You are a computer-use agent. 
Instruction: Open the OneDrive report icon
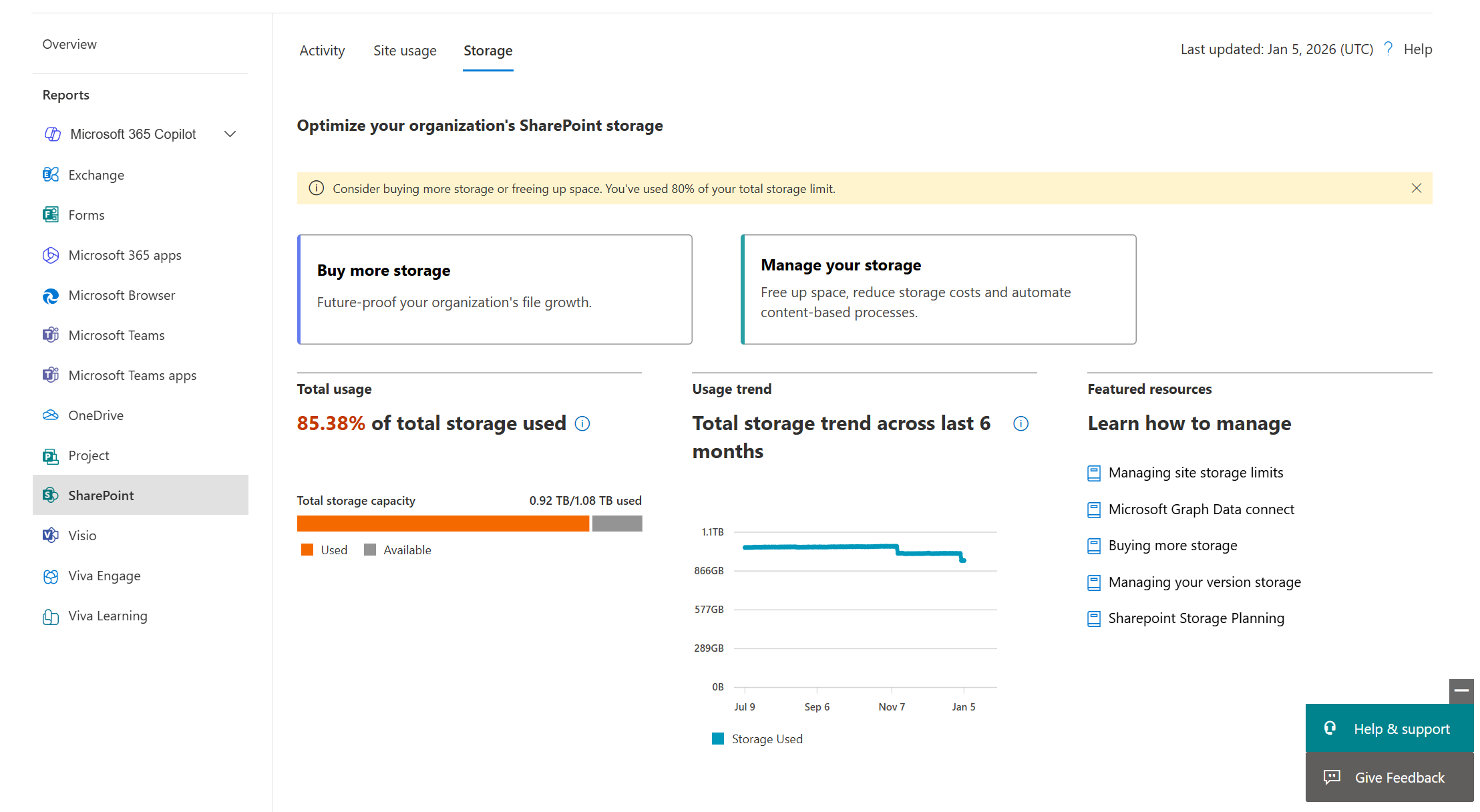pos(51,415)
